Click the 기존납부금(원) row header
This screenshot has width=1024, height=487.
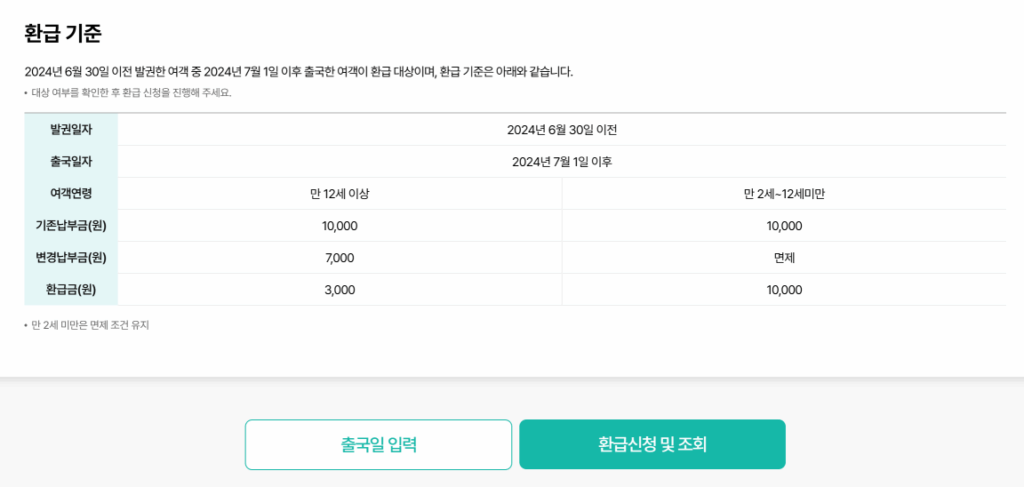click(x=71, y=226)
